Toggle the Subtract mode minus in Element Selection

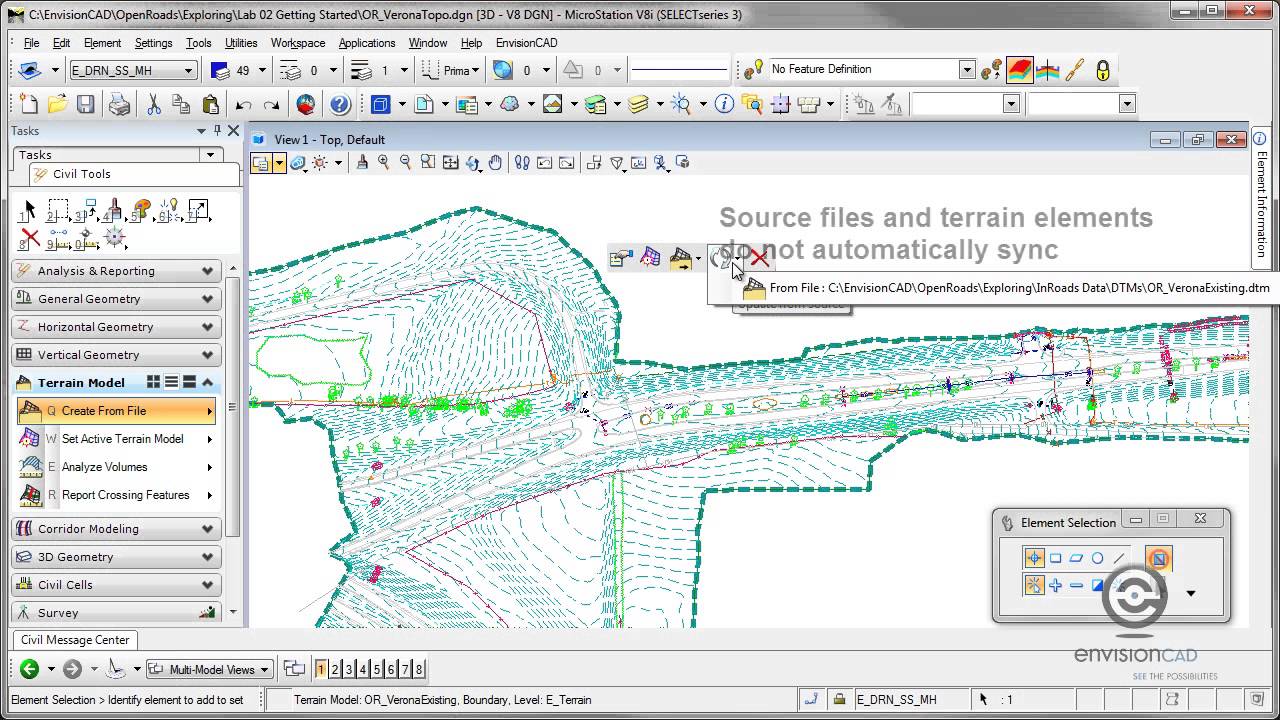(1076, 585)
